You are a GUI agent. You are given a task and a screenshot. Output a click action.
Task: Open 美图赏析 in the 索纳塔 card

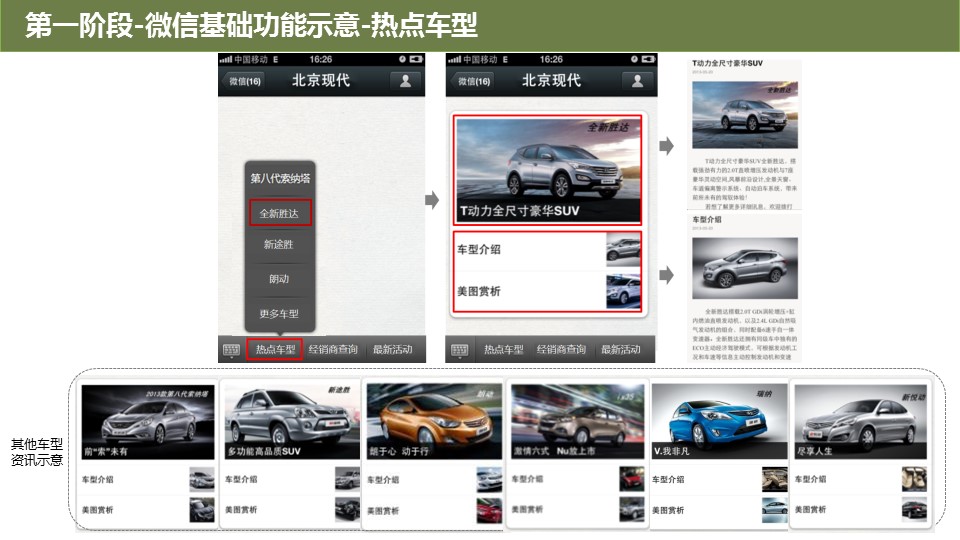[x=148, y=509]
